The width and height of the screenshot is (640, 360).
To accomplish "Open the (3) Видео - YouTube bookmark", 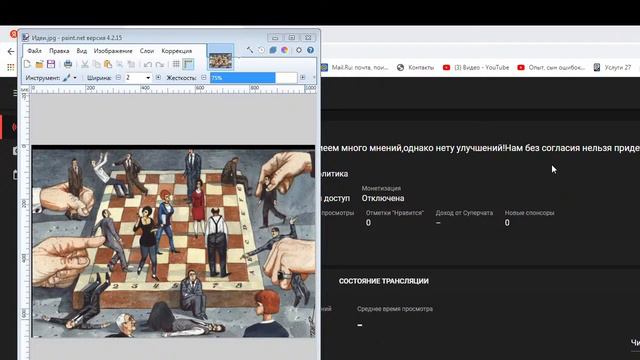I will pyautogui.click(x=476, y=67).
